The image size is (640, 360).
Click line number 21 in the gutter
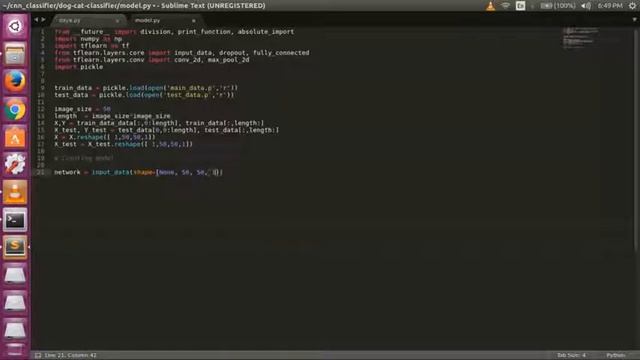pos(40,172)
